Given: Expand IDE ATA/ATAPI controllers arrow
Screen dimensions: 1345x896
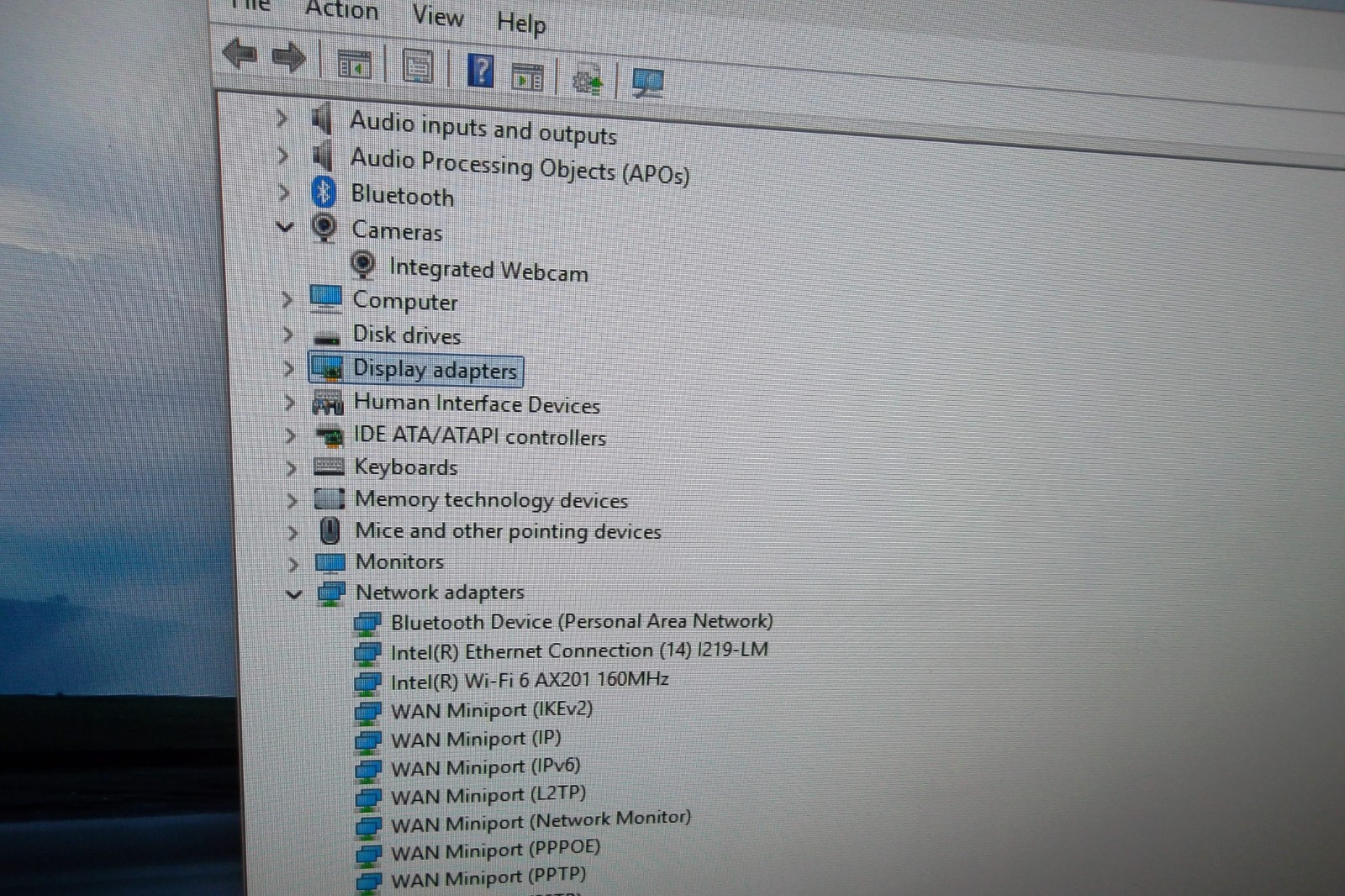Looking at the screenshot, I should click(x=290, y=435).
